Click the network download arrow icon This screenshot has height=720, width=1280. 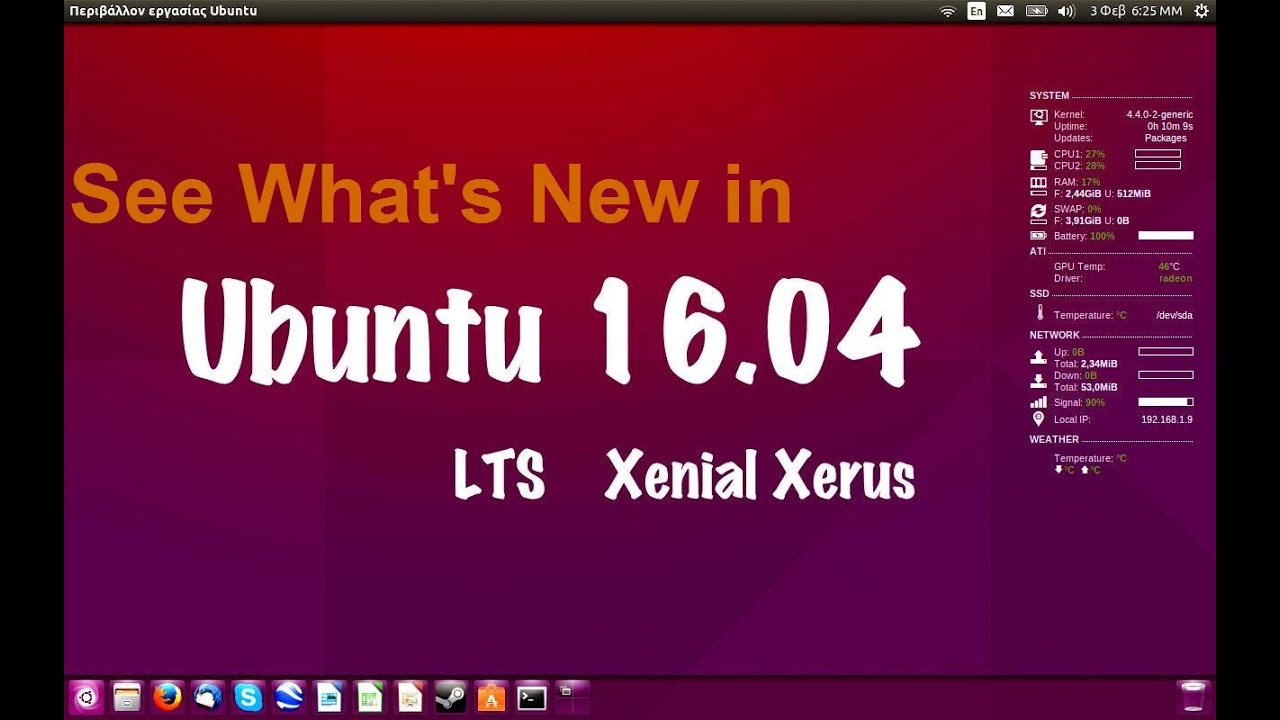point(1038,381)
